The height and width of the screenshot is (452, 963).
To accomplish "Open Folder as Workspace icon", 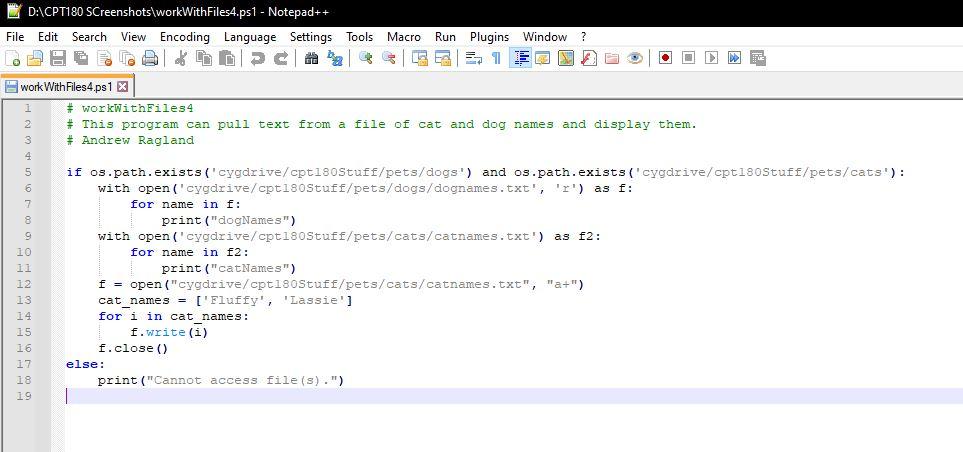I will point(612,58).
